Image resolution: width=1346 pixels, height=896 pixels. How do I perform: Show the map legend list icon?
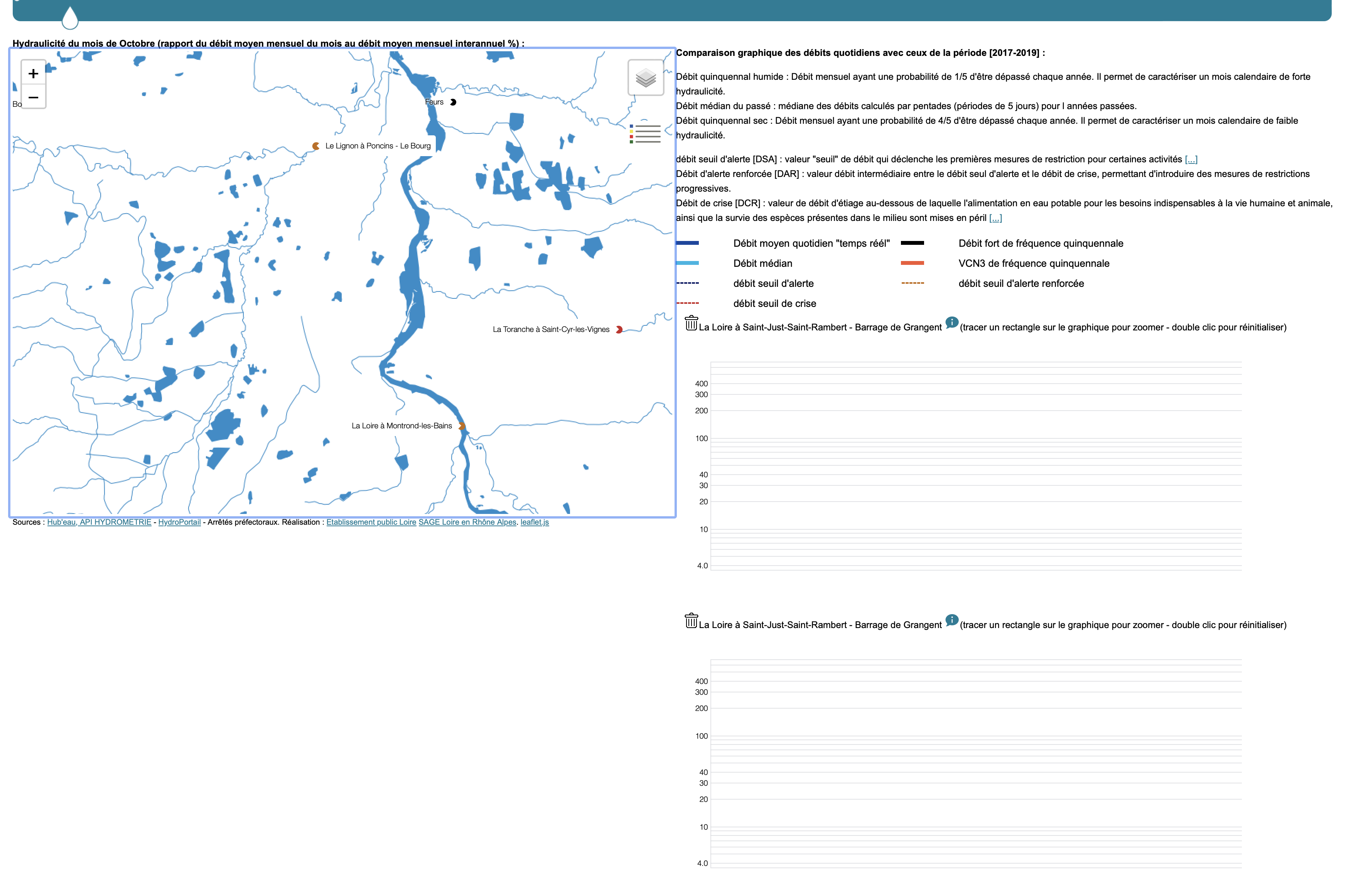click(645, 134)
